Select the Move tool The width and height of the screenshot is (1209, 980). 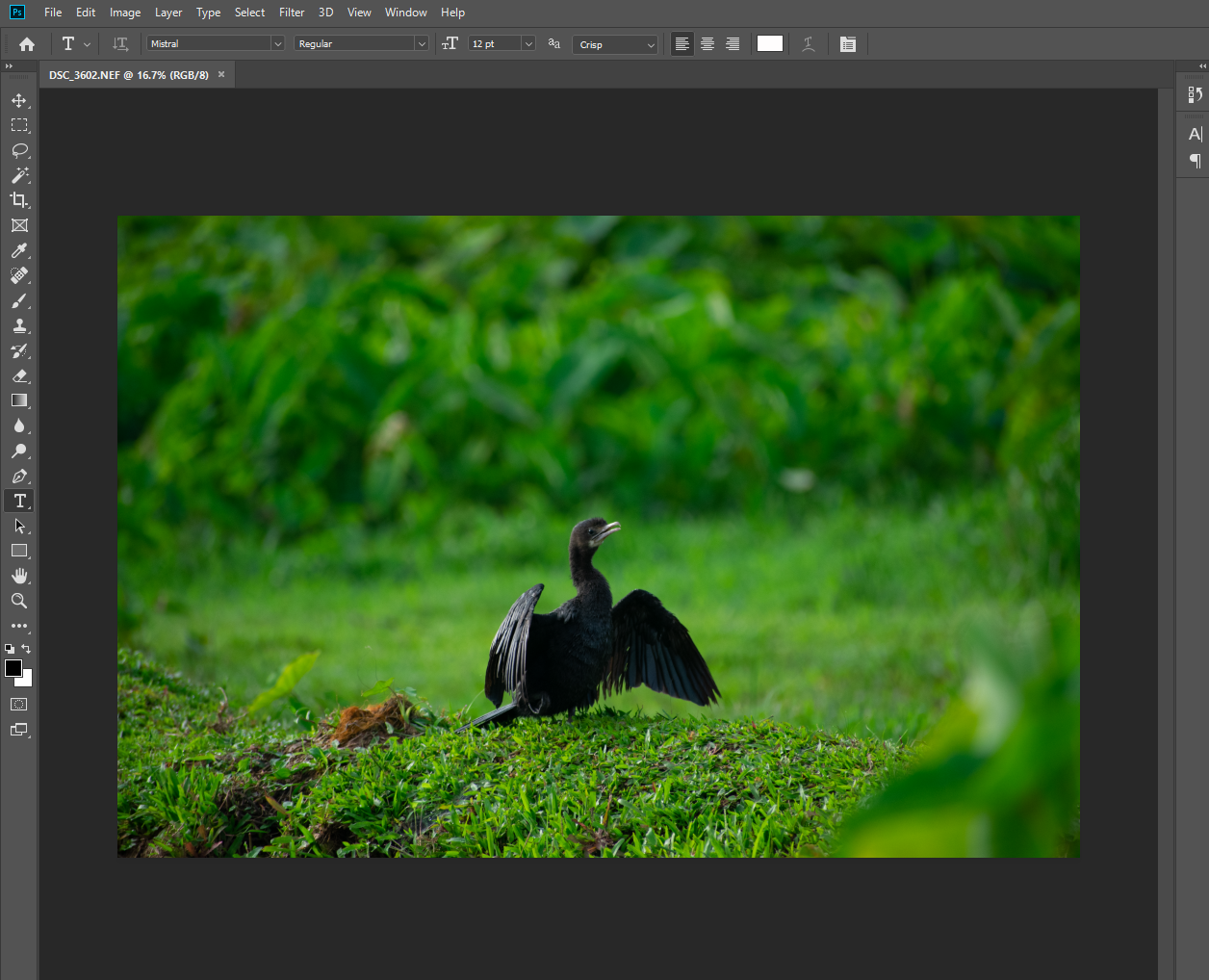coord(19,100)
